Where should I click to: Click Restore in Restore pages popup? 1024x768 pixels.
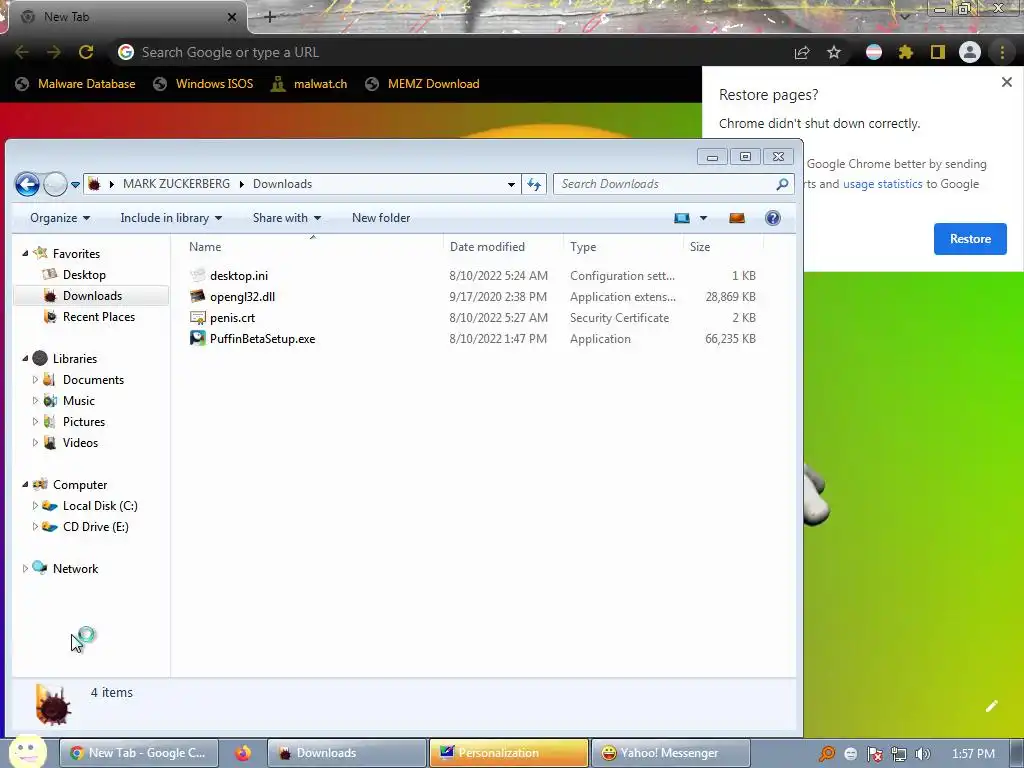pyautogui.click(x=970, y=239)
